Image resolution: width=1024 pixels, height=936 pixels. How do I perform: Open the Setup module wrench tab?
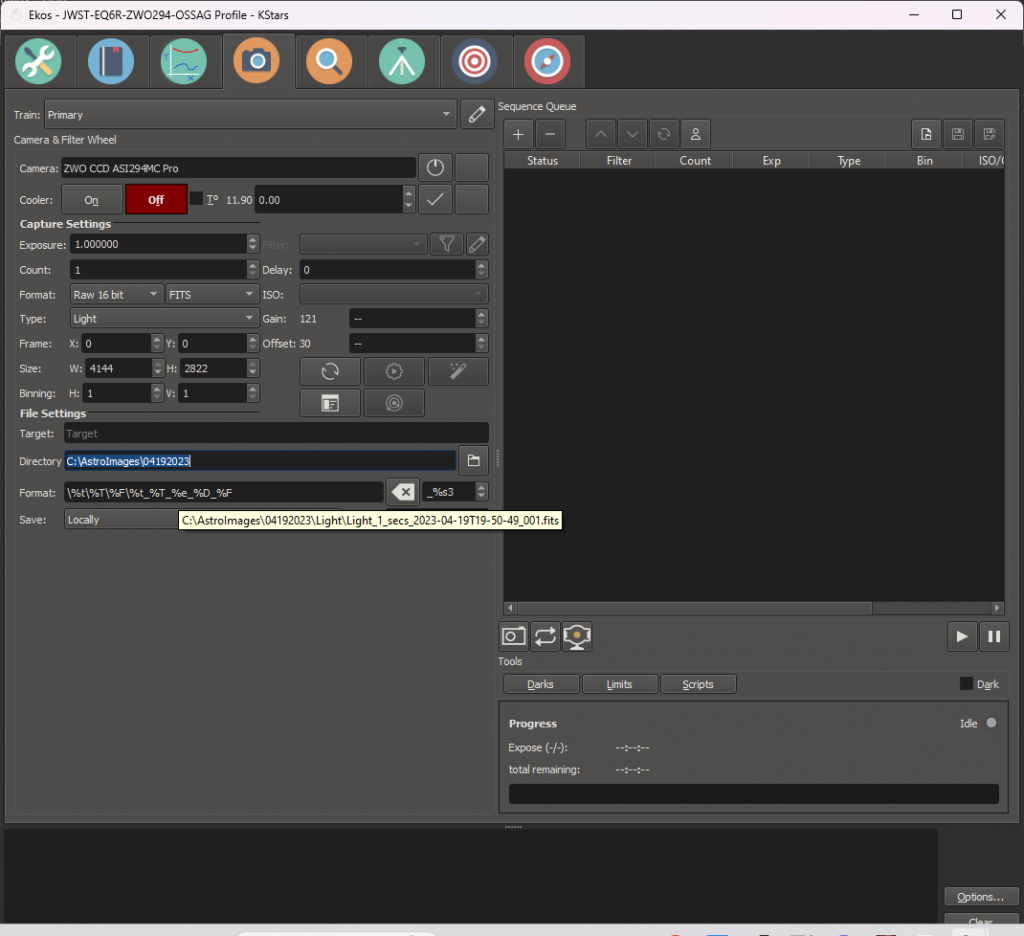tap(38, 62)
